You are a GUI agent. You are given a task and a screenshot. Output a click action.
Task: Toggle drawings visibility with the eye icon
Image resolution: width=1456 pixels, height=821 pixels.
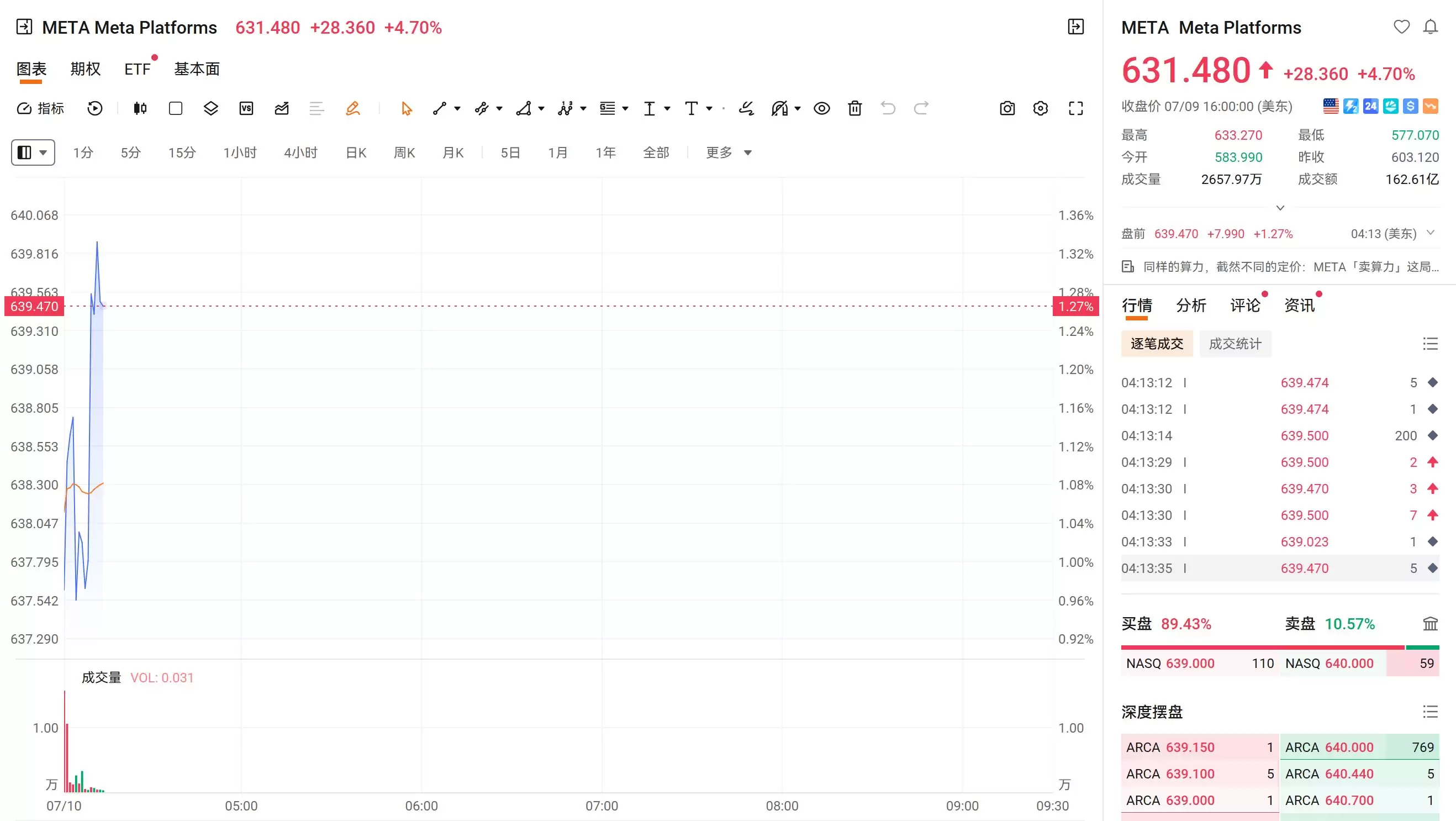(x=822, y=108)
